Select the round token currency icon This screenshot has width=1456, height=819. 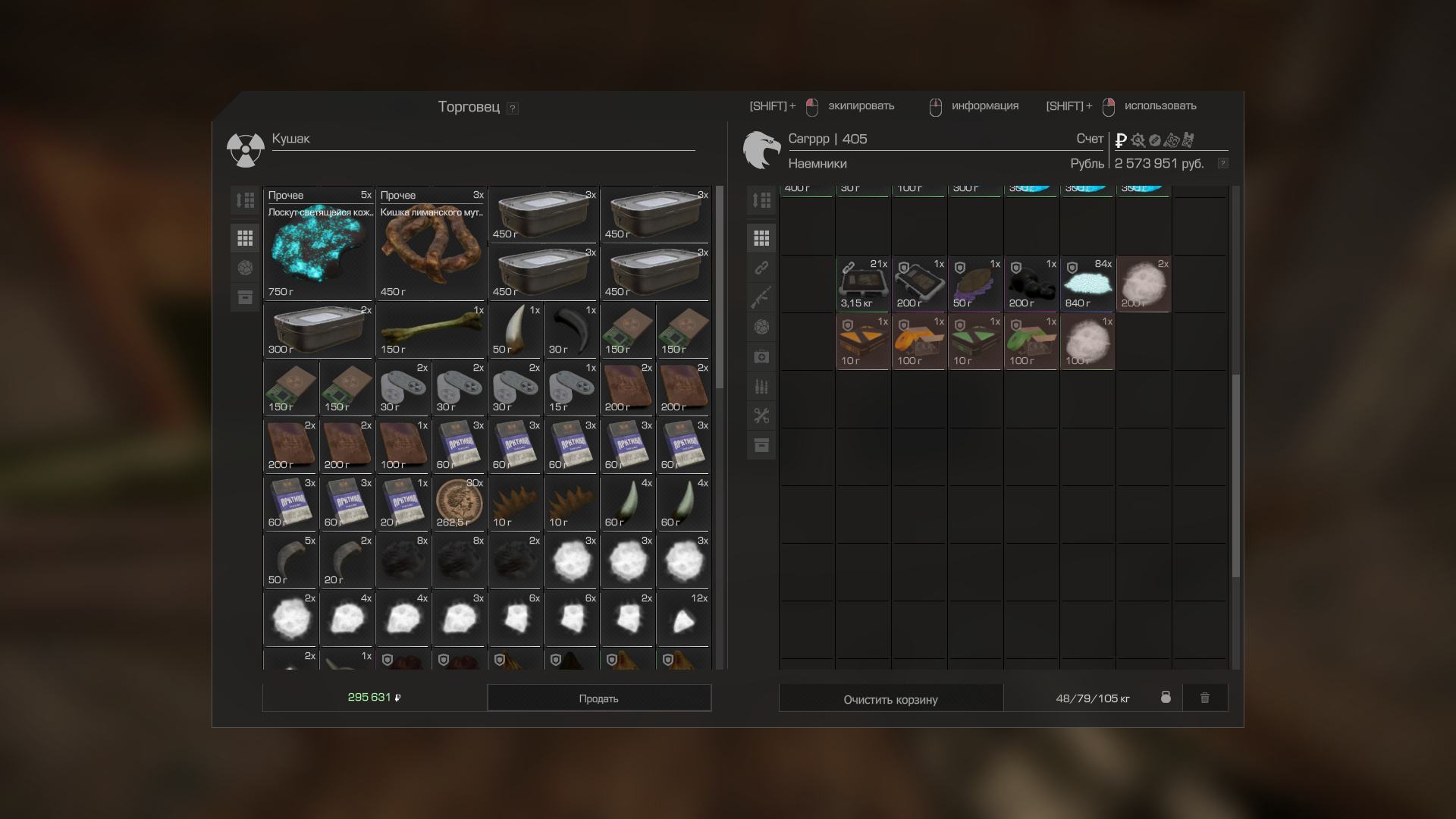pyautogui.click(x=1154, y=140)
